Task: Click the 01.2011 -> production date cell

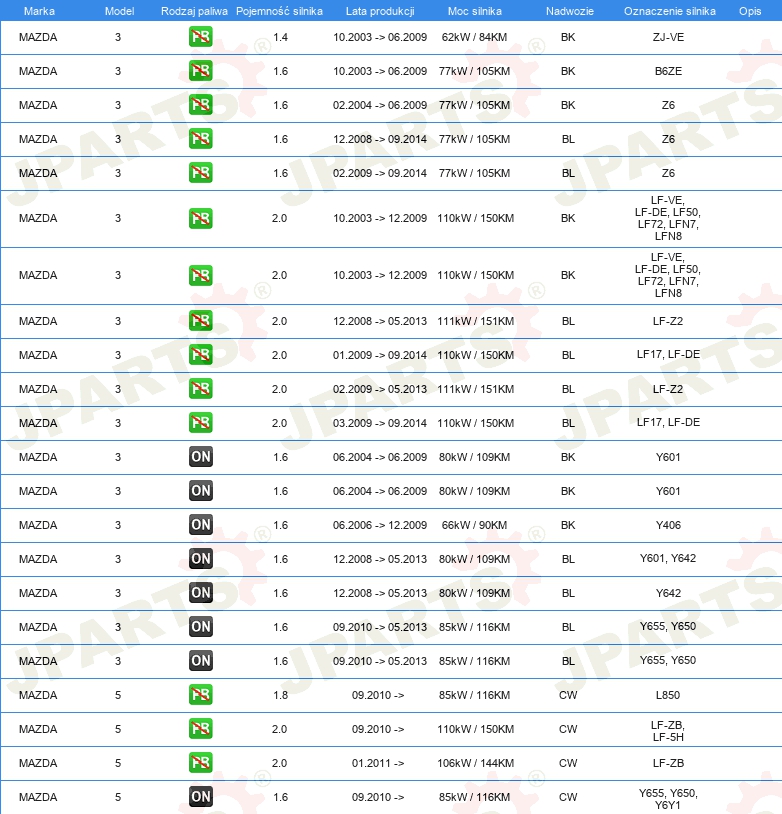Action: point(378,763)
